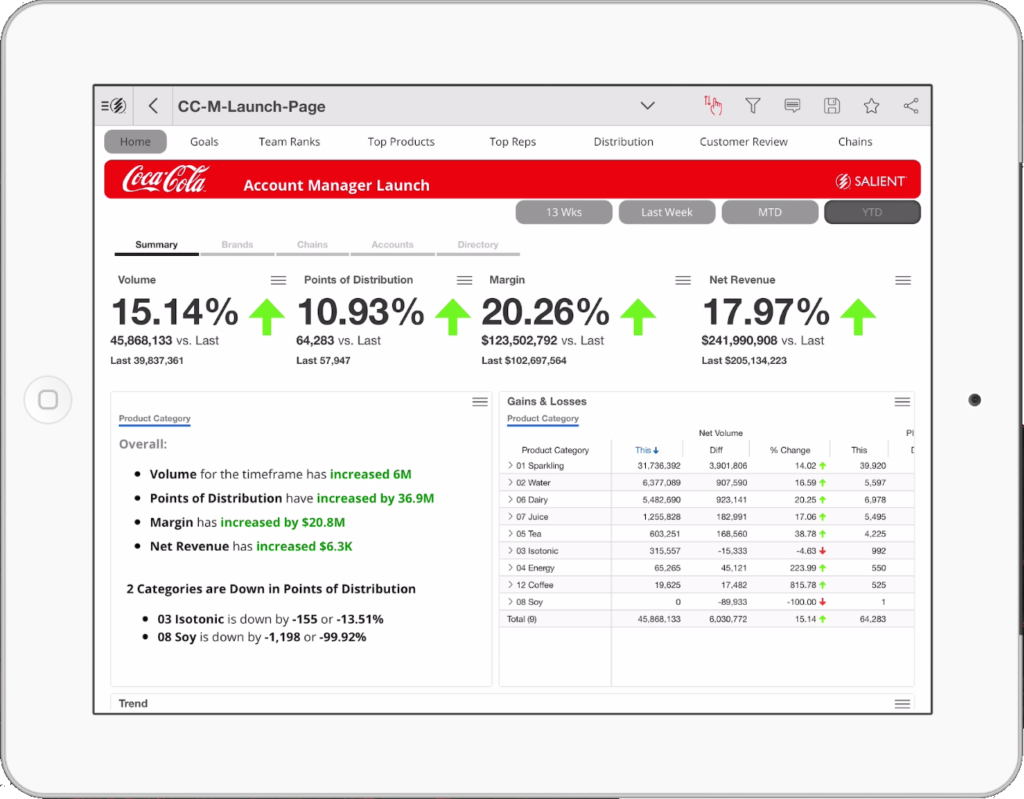Open the filter funnel icon
Image resolution: width=1024 pixels, height=799 pixels.
click(752, 105)
